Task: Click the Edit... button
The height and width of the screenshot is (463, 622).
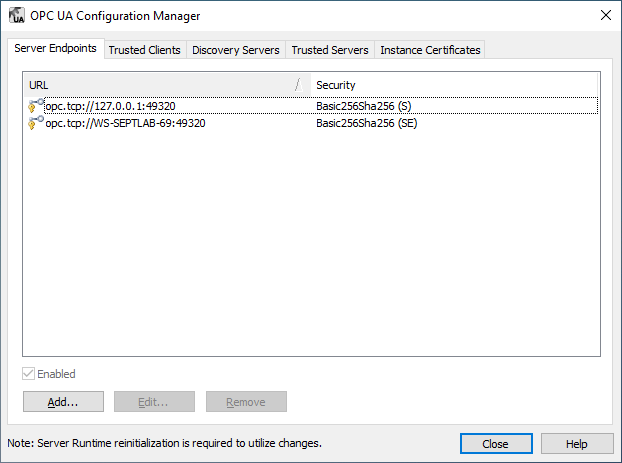Action: (x=154, y=402)
